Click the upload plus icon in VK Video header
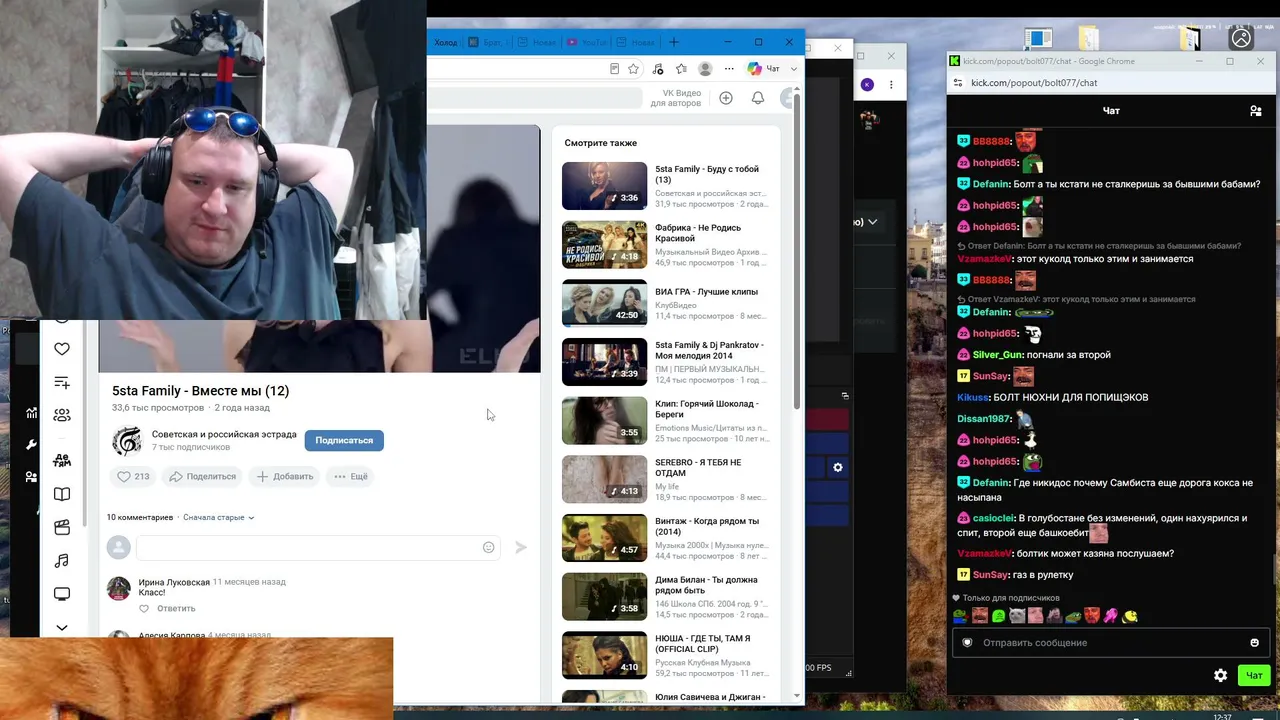1280x720 pixels. pos(726,98)
